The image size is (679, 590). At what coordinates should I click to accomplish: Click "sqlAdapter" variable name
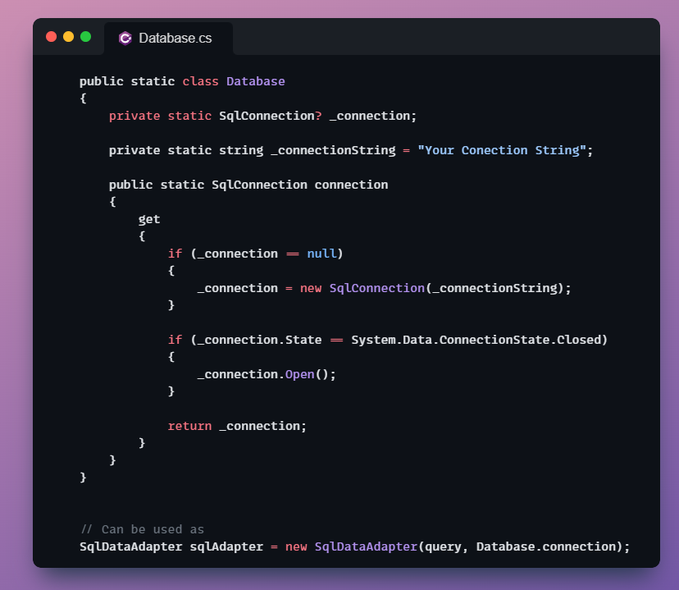tap(226, 547)
